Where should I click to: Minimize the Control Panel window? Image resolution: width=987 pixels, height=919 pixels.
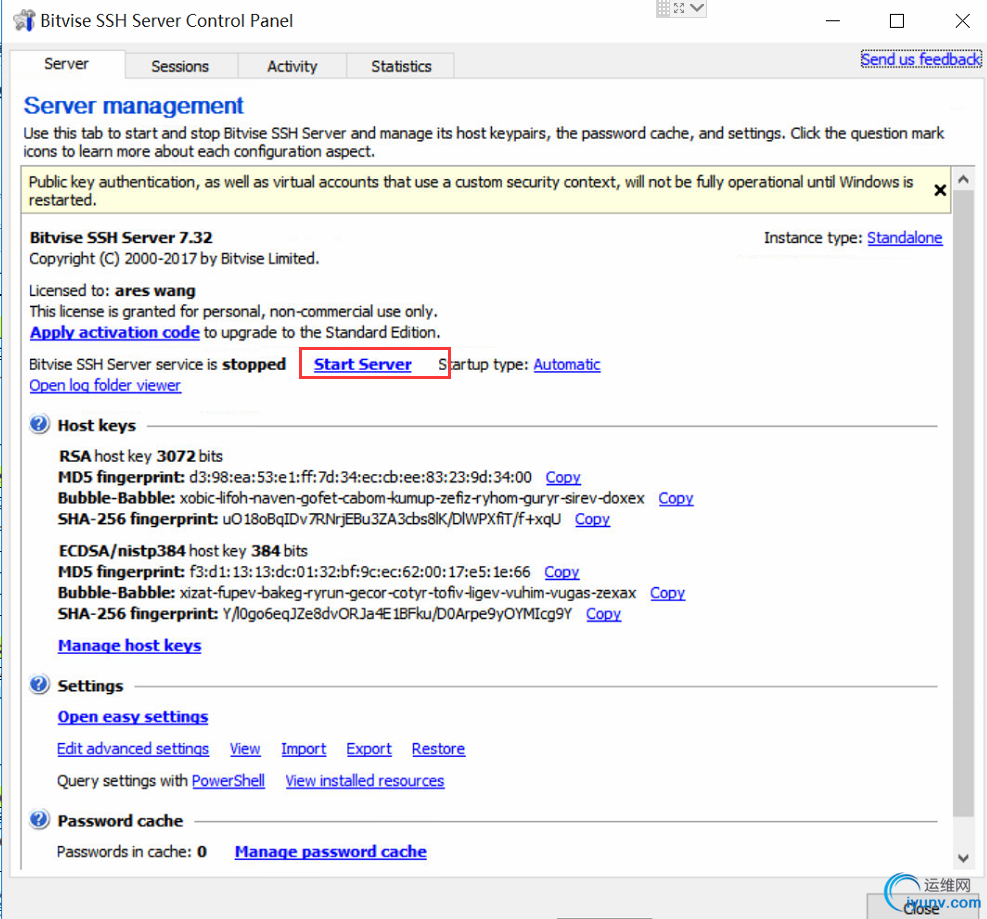point(833,21)
